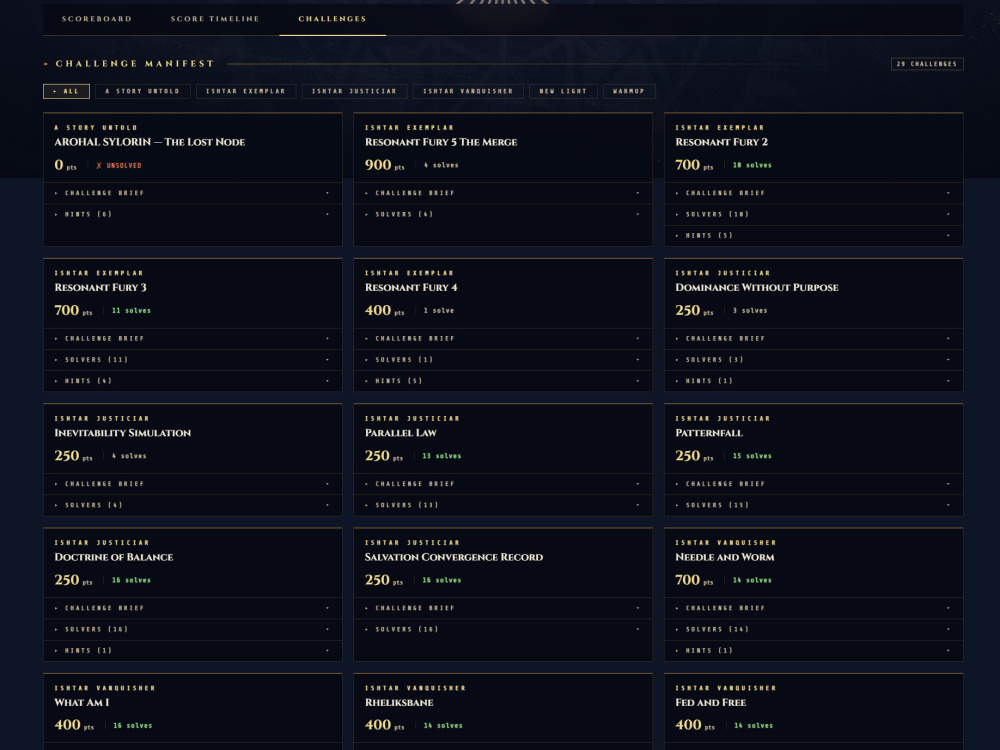Click the Resonant Fury 5 The Merge title
The height and width of the screenshot is (750, 1000).
coord(441,142)
